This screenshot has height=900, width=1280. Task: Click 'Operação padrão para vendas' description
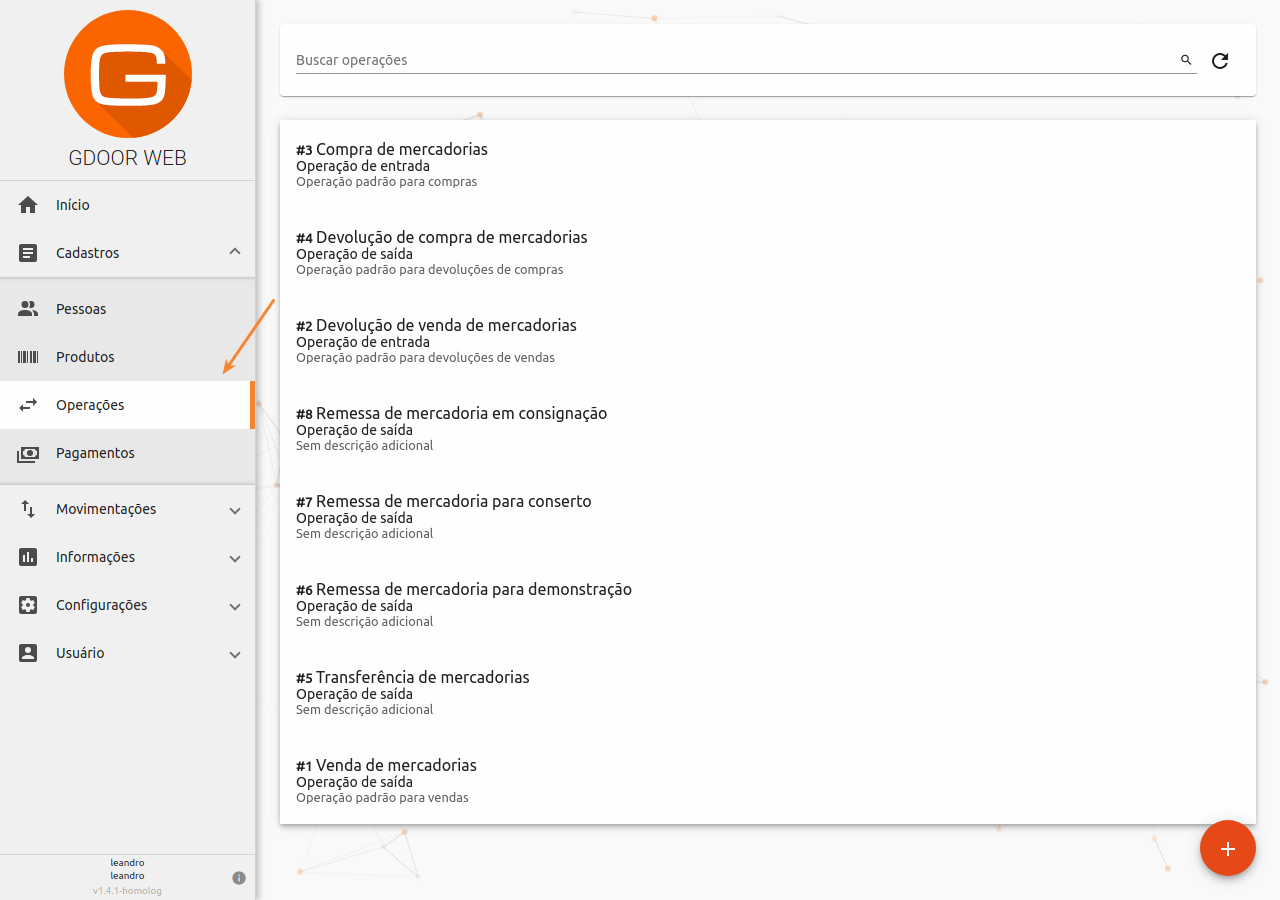coord(382,798)
